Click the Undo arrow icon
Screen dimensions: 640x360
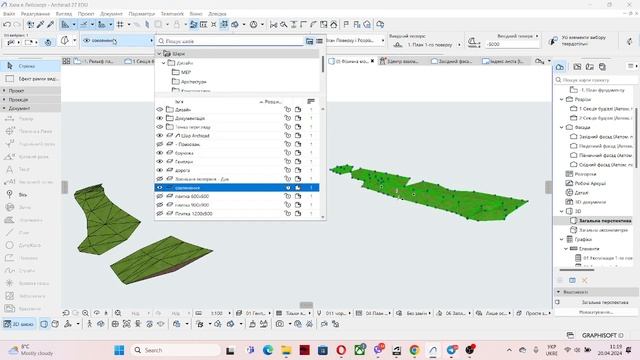pos(7,24)
